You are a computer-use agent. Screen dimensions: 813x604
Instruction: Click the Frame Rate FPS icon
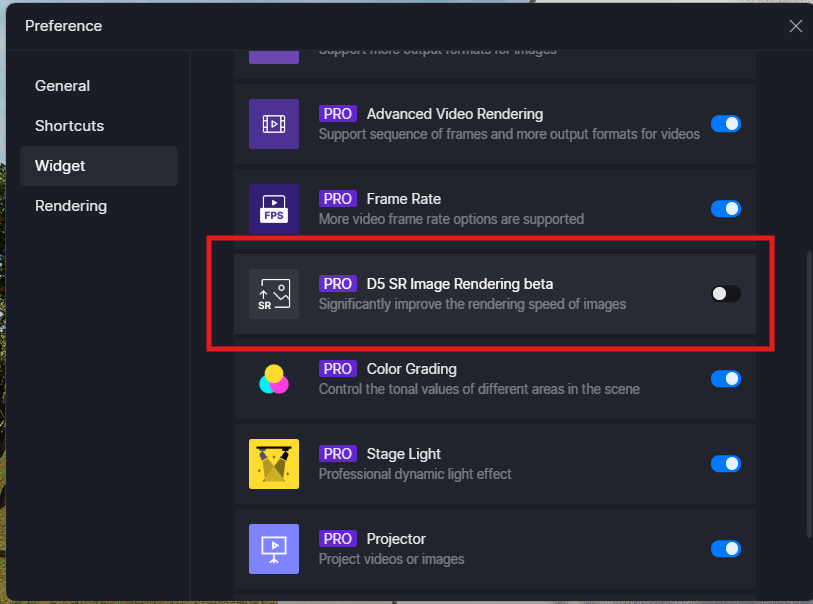tap(273, 209)
